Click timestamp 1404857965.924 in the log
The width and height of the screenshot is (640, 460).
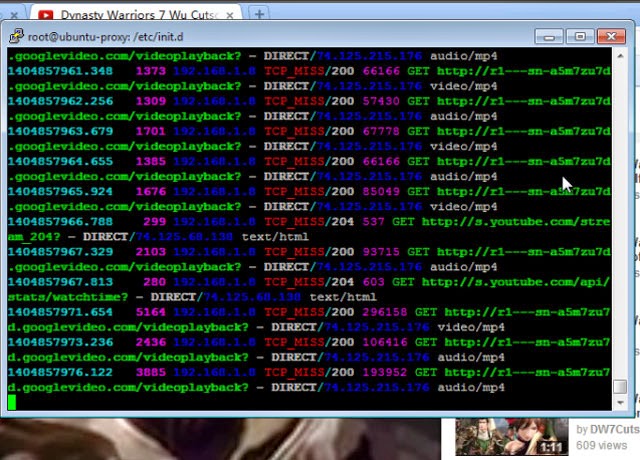(60, 191)
